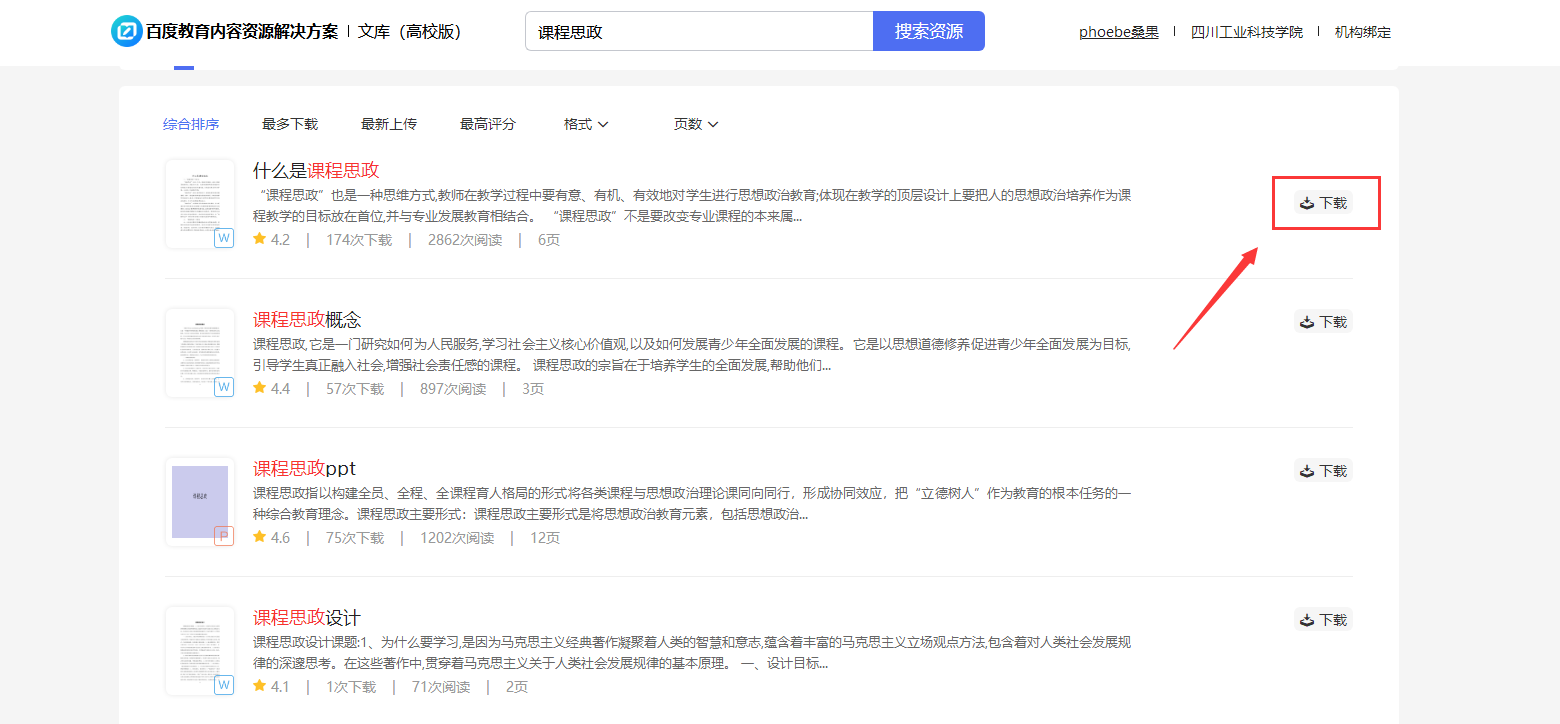Sort results by 最高评分
The width and height of the screenshot is (1560, 724).
(488, 124)
